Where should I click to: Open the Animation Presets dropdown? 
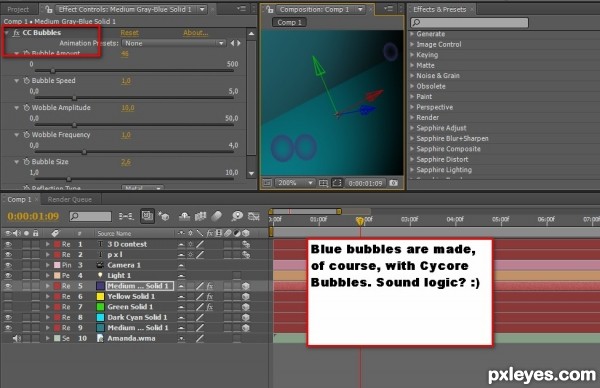tap(173, 43)
